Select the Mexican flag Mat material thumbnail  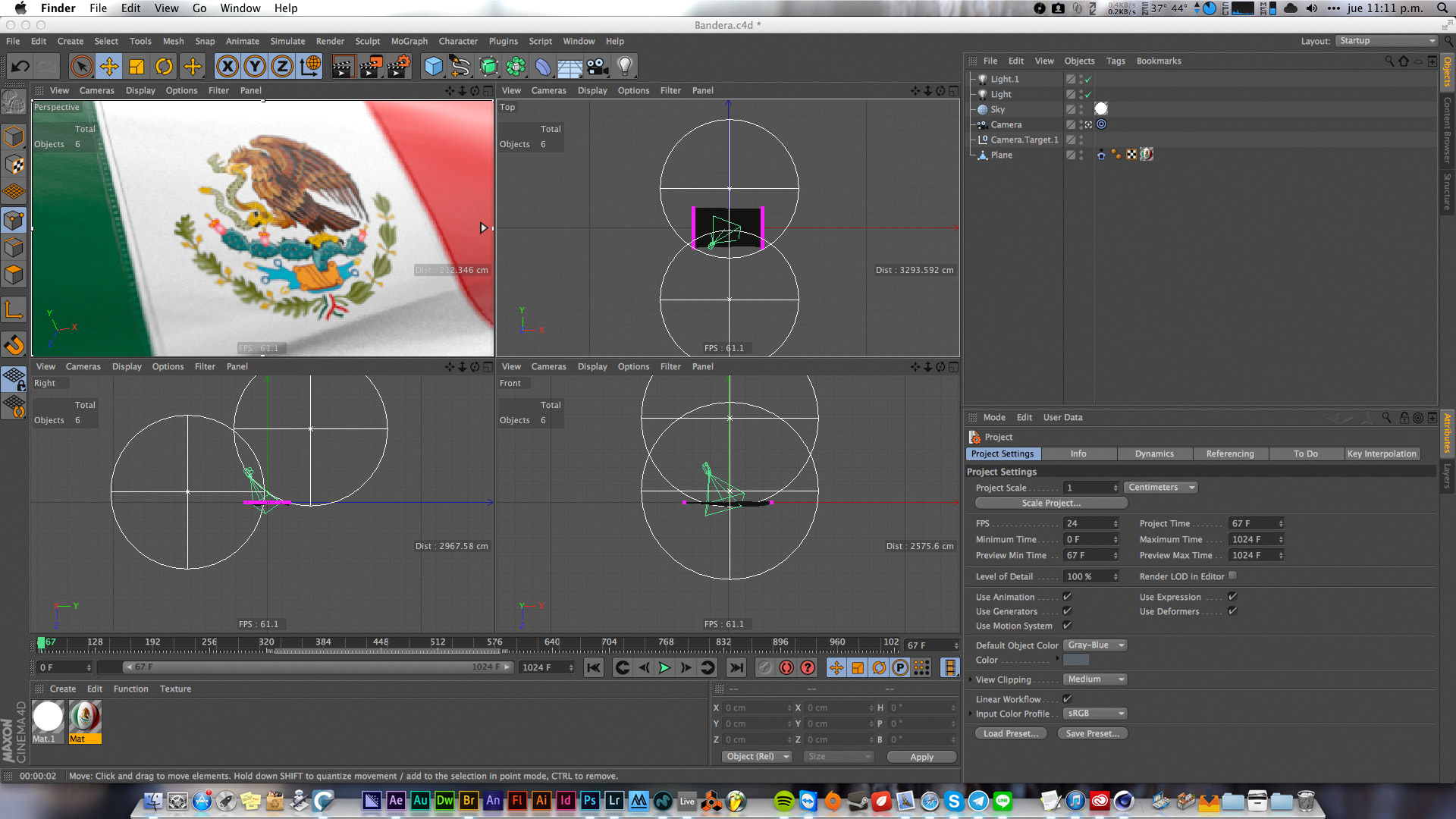85,717
